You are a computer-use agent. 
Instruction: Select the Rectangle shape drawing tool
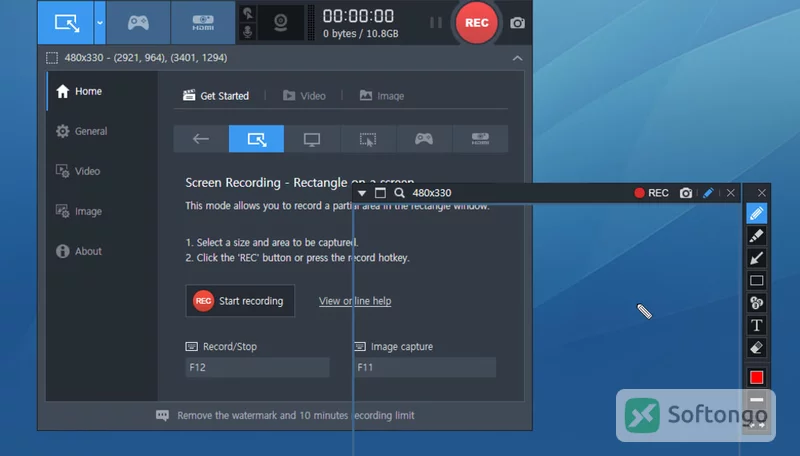[757, 281]
